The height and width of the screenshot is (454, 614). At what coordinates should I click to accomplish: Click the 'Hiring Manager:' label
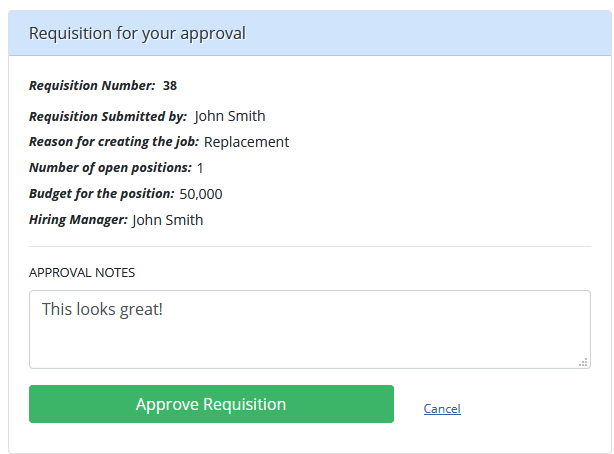tap(78, 220)
